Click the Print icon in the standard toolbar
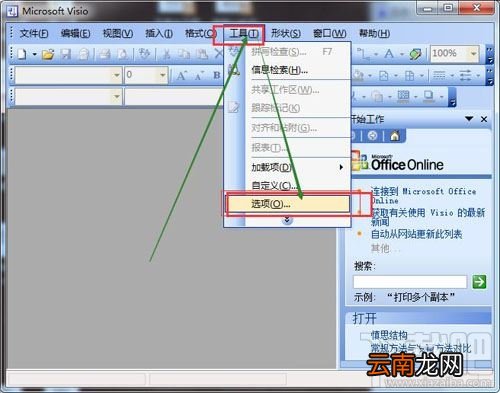Image resolution: width=500 pixels, height=393 pixels. (x=105, y=54)
